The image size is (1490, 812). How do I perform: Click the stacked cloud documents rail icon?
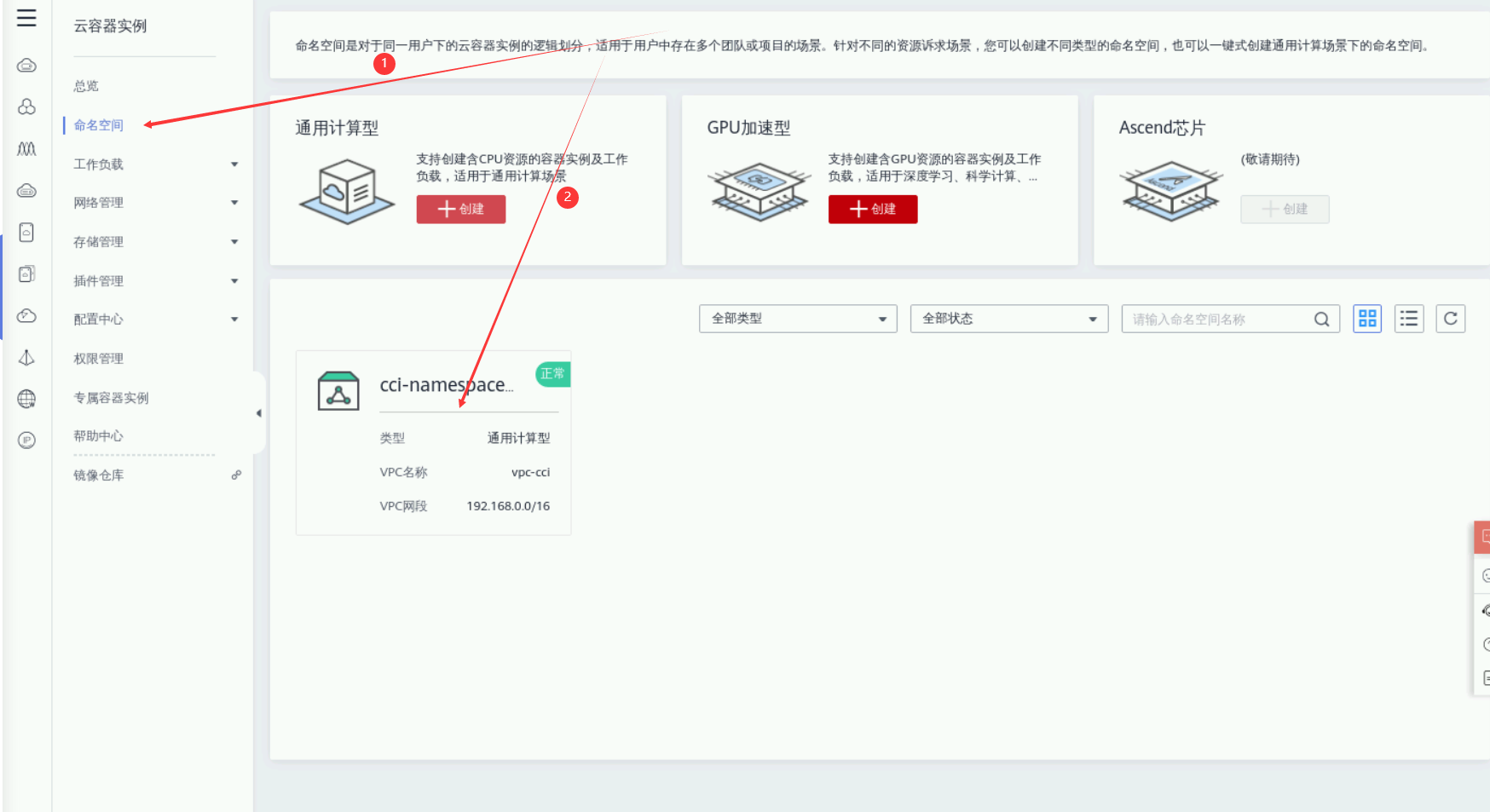tap(26, 274)
